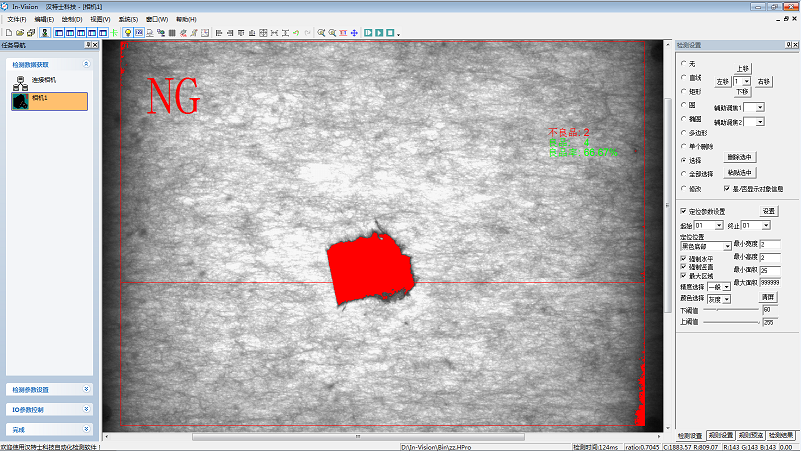
Task: Click the blue four-arrow pan icon
Action: click(x=354, y=33)
